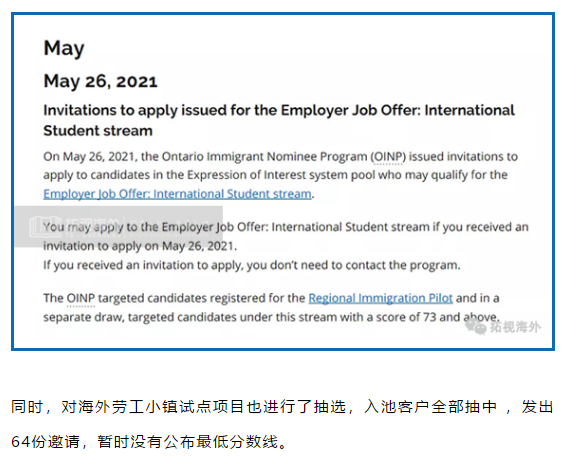Click the sentence 'If you received an invitation to apply'
571x464 pixels.
pos(252,265)
